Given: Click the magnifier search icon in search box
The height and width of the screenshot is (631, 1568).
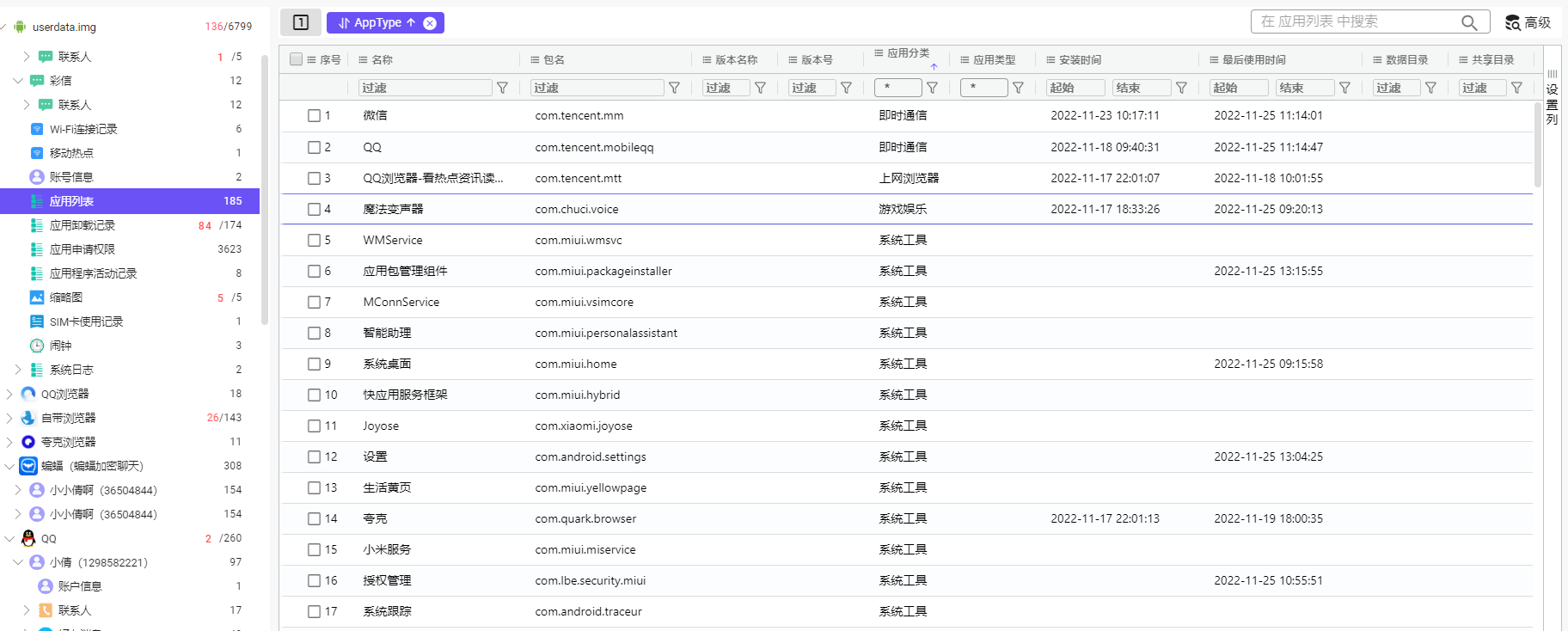Looking at the screenshot, I should (1469, 22).
